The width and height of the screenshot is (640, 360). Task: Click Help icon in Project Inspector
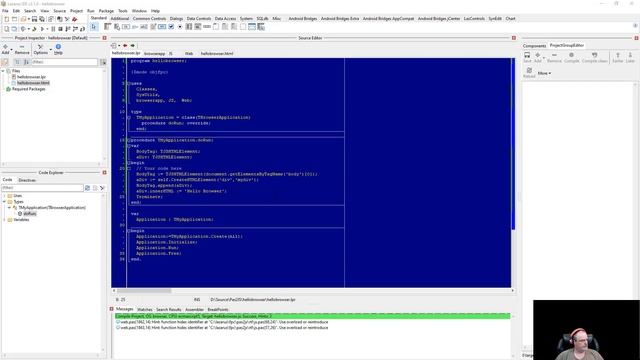tap(58, 49)
